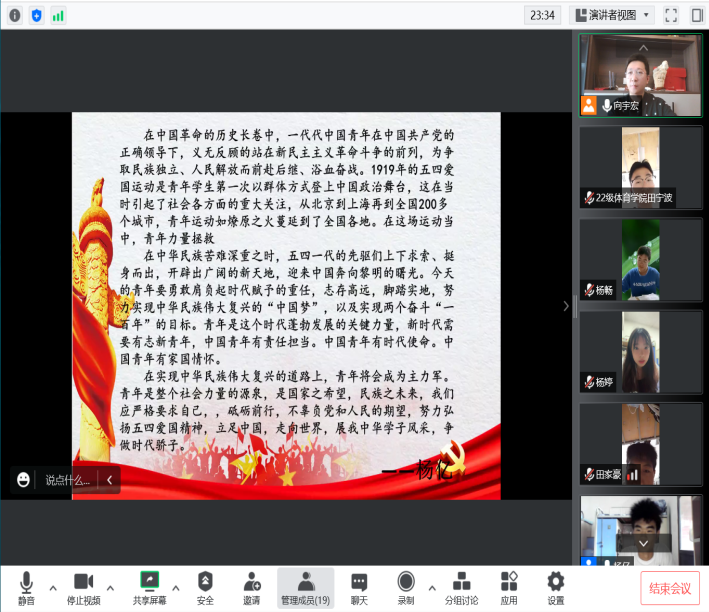Open the 安全 security options
The image size is (709, 612).
click(x=204, y=587)
